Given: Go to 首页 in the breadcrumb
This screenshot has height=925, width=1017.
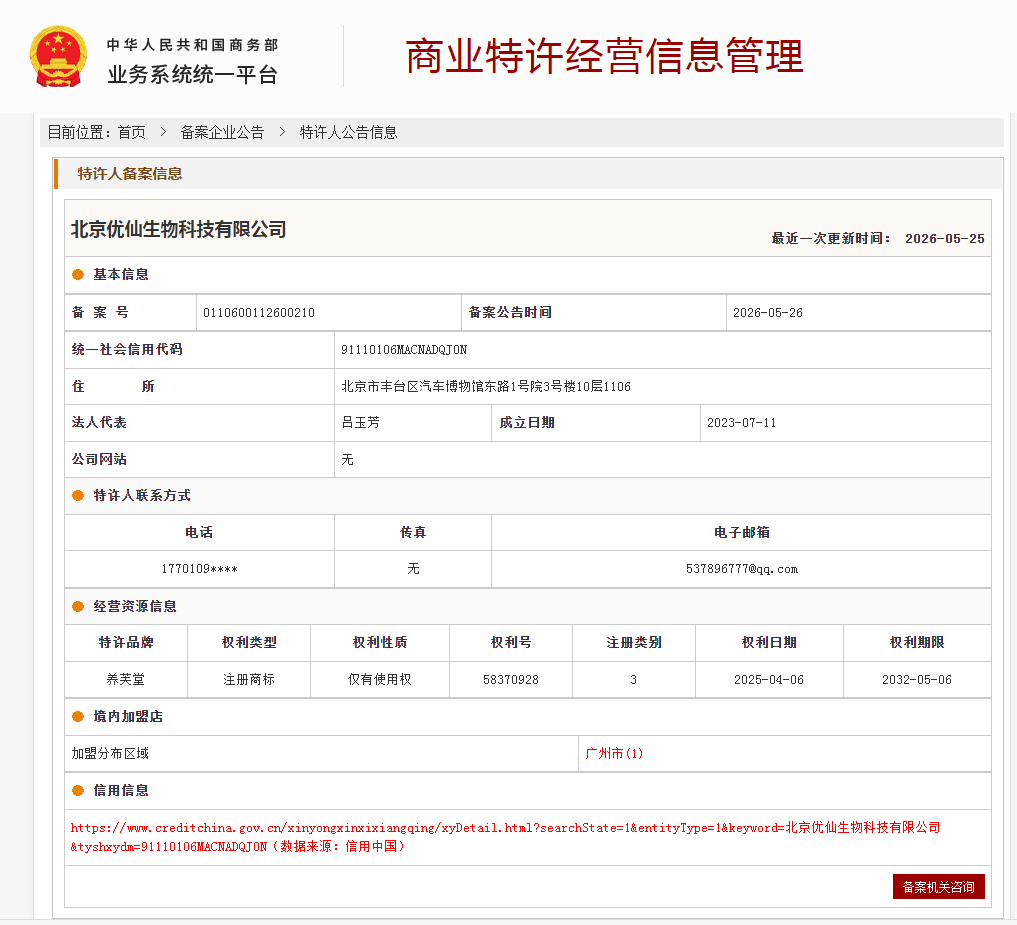Looking at the screenshot, I should pyautogui.click(x=132, y=132).
